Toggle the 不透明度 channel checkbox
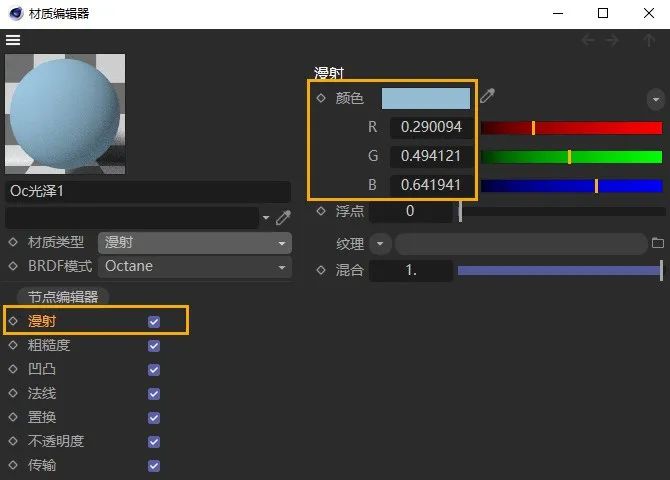The image size is (670, 480). [x=154, y=441]
